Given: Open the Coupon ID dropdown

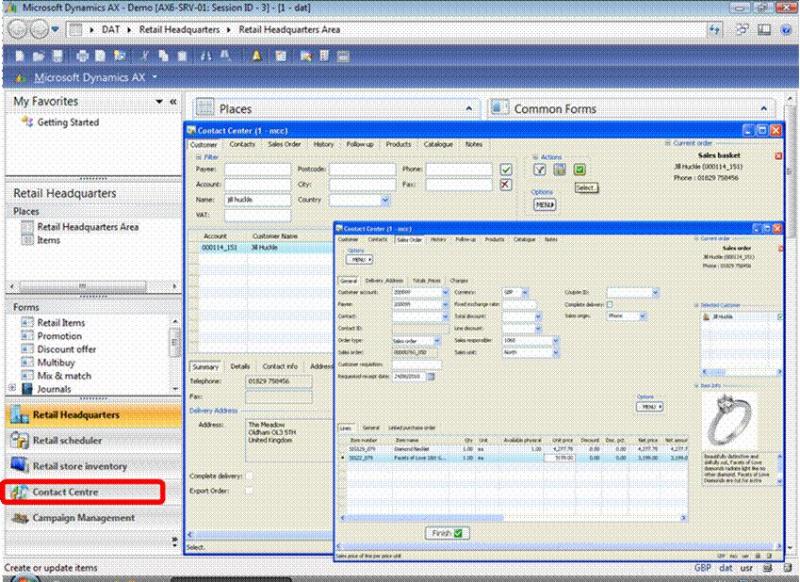Looking at the screenshot, I should point(655,292).
